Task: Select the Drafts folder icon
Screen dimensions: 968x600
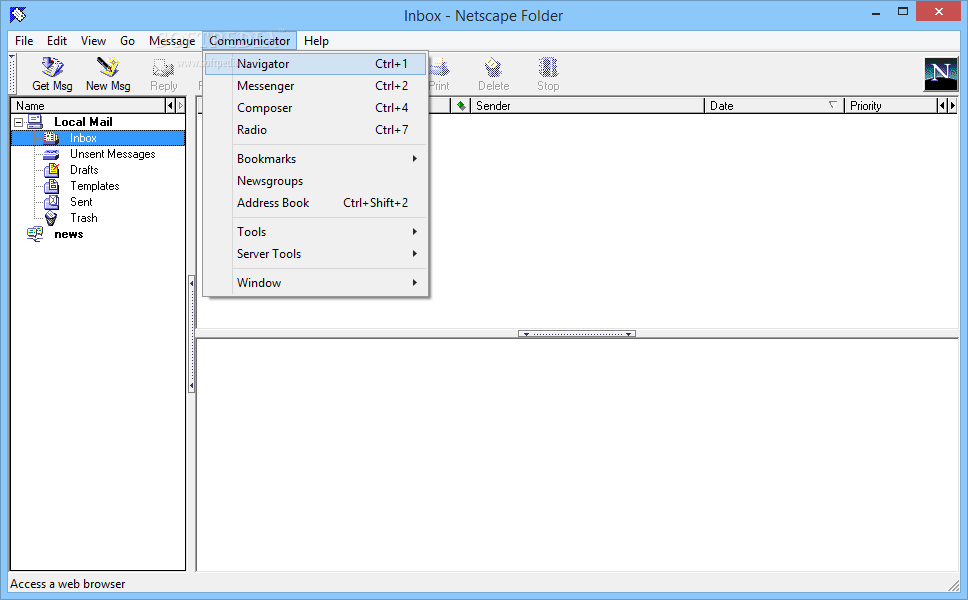Action: (52, 169)
